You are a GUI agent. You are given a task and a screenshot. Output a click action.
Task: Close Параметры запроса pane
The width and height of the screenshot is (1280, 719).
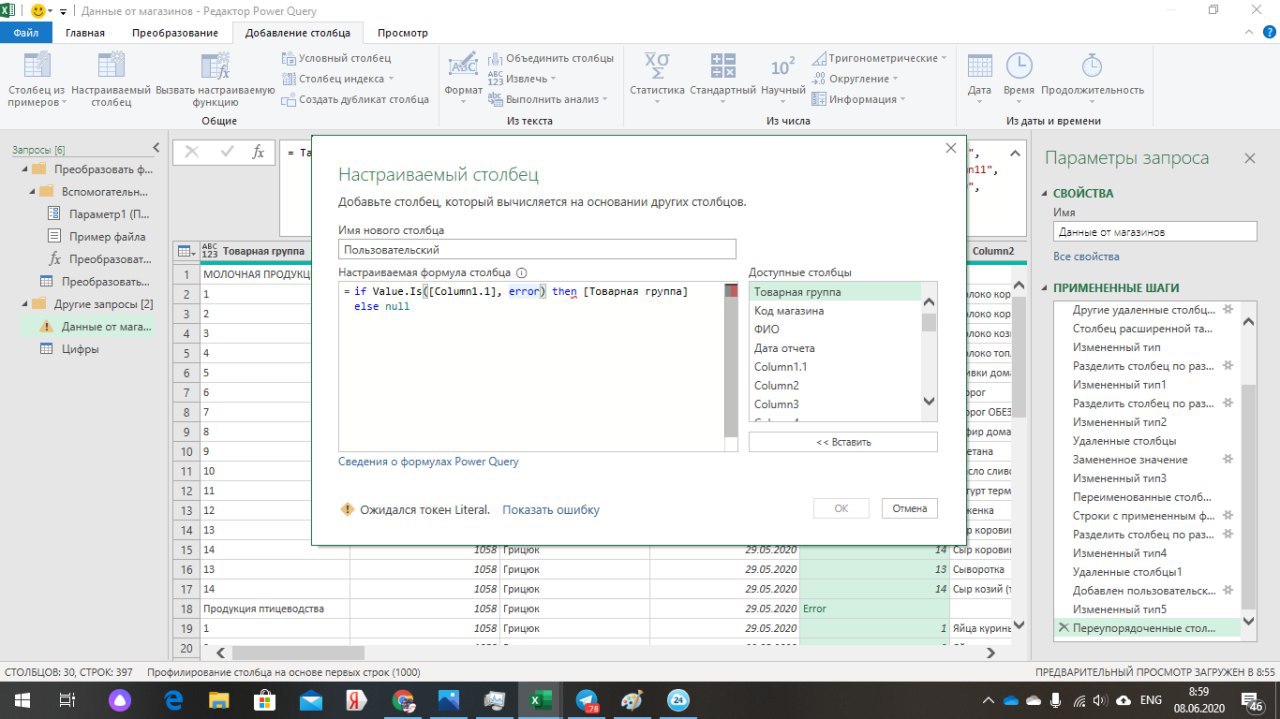pyautogui.click(x=1249, y=158)
